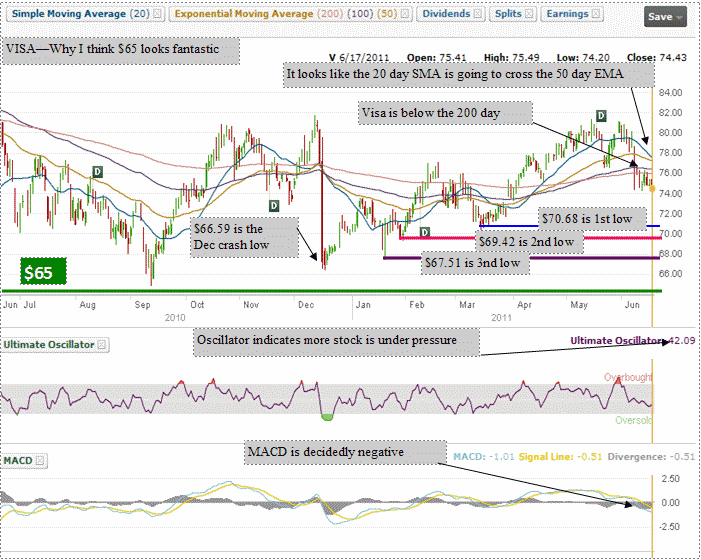Click the 66.00 price axis label
The image size is (701, 560).
(x=670, y=274)
